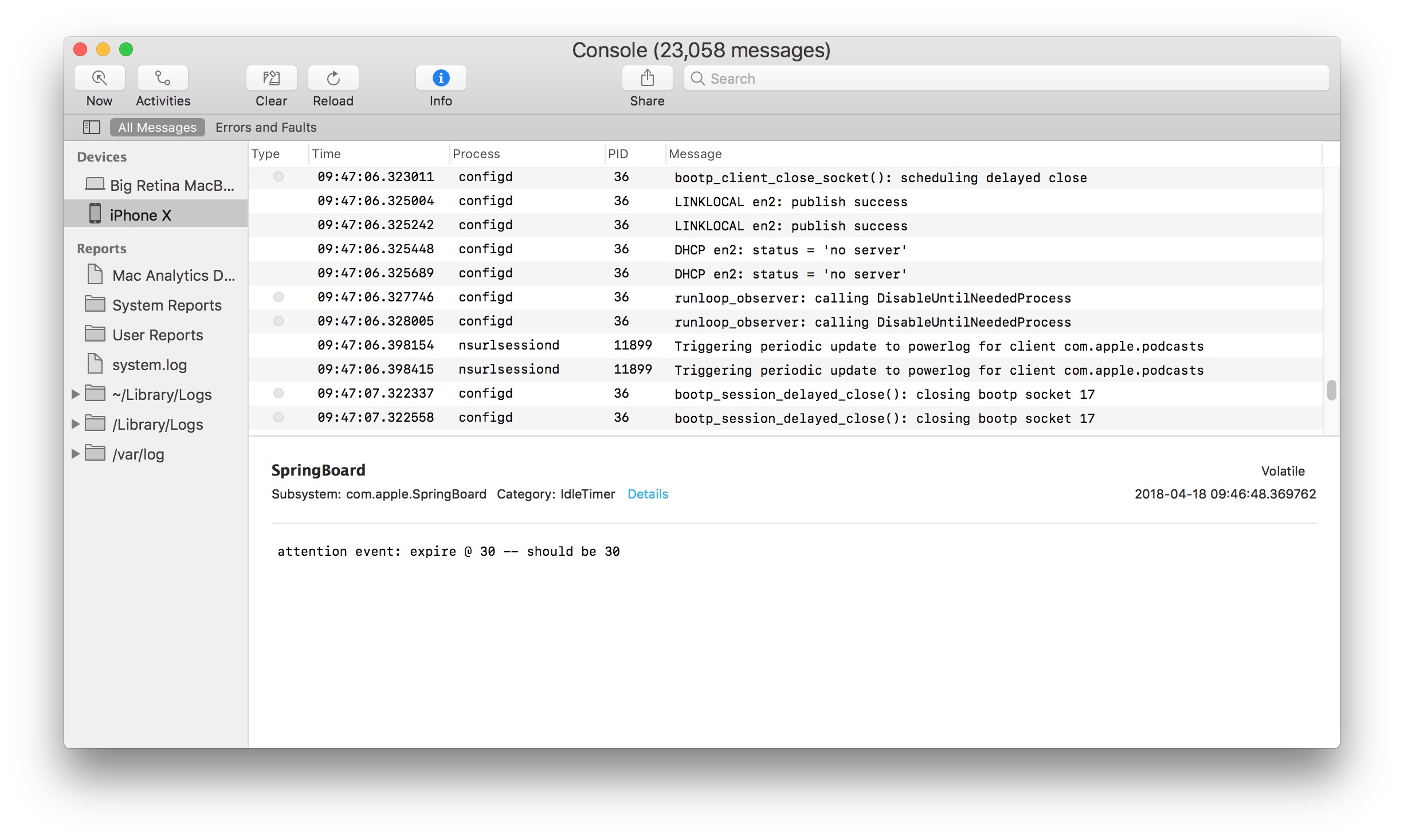Switch to Errors and Faults filter

click(266, 127)
